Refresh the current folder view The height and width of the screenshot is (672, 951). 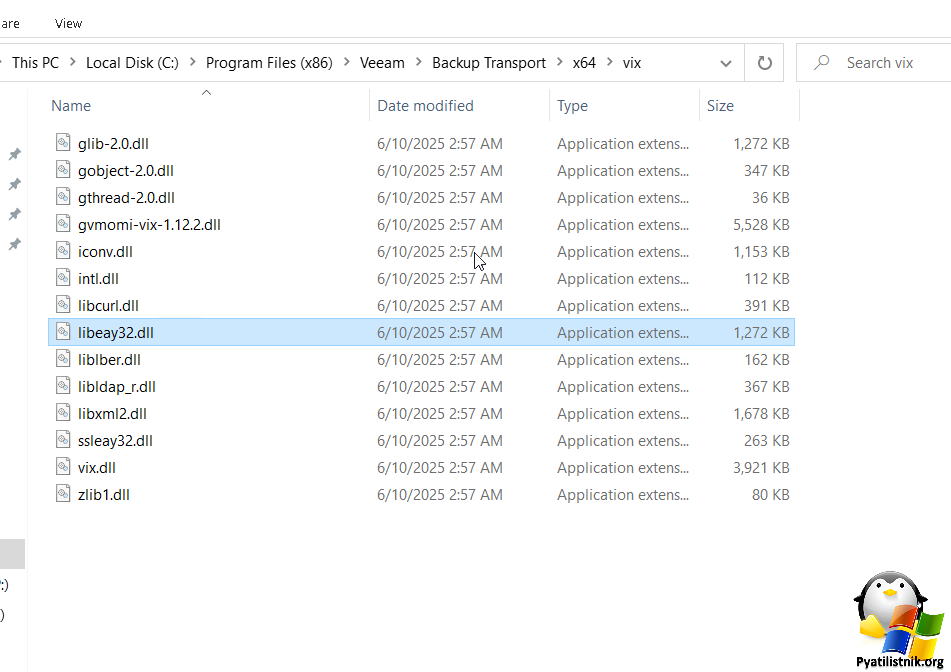coord(765,63)
